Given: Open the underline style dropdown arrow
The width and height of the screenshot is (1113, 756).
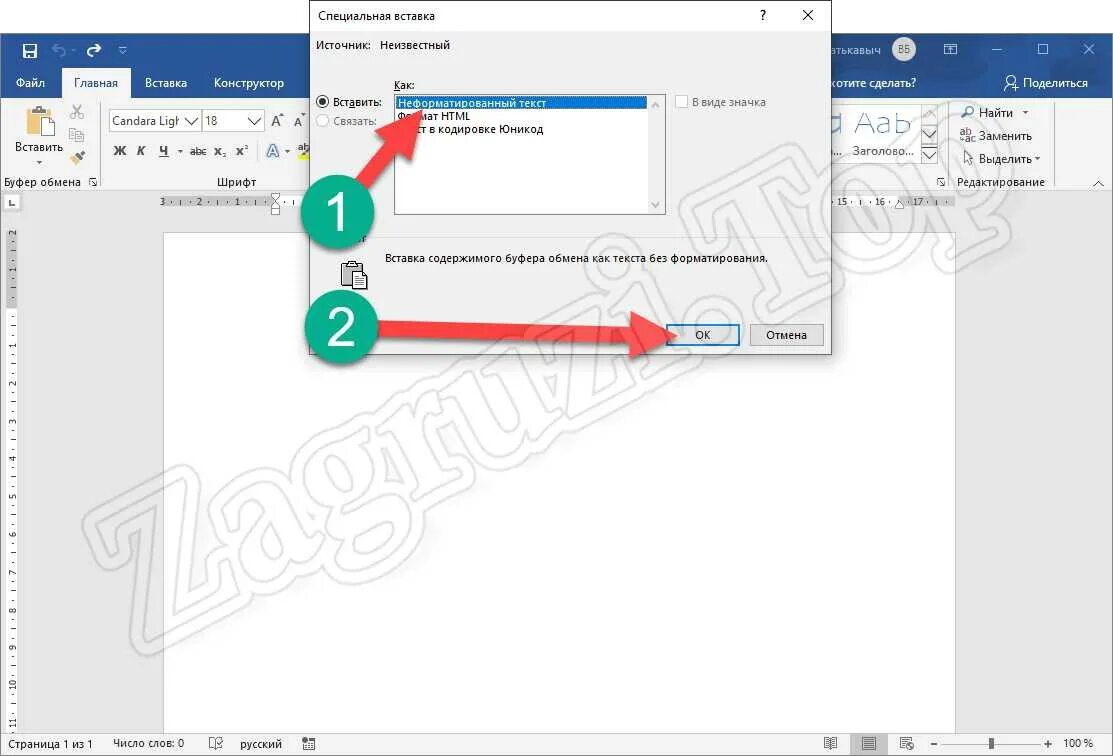Looking at the screenshot, I should coord(180,151).
